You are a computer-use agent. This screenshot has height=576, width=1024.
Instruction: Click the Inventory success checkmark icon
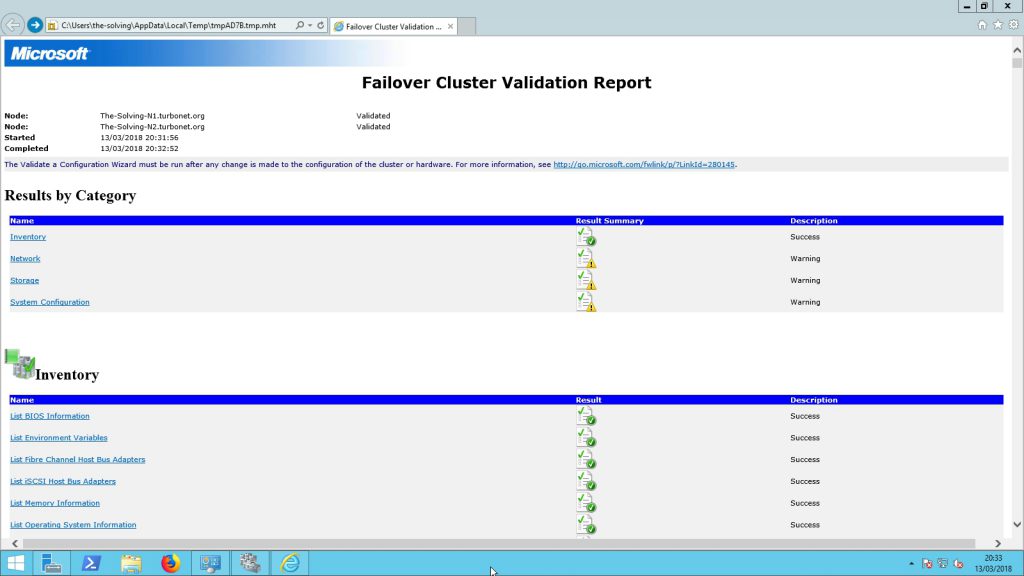586,236
